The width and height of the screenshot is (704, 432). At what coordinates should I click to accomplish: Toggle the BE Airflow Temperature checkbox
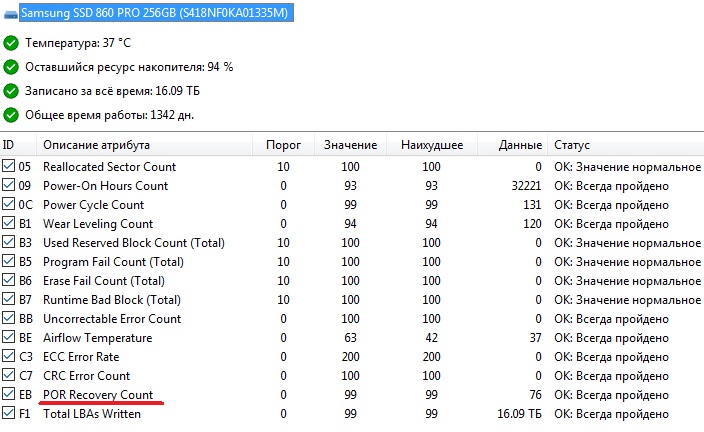[x=8, y=337]
